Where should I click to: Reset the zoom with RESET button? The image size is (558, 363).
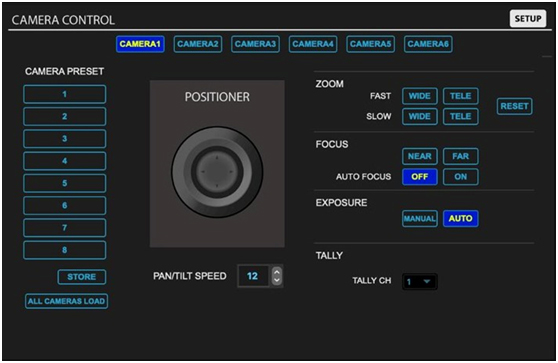point(515,106)
